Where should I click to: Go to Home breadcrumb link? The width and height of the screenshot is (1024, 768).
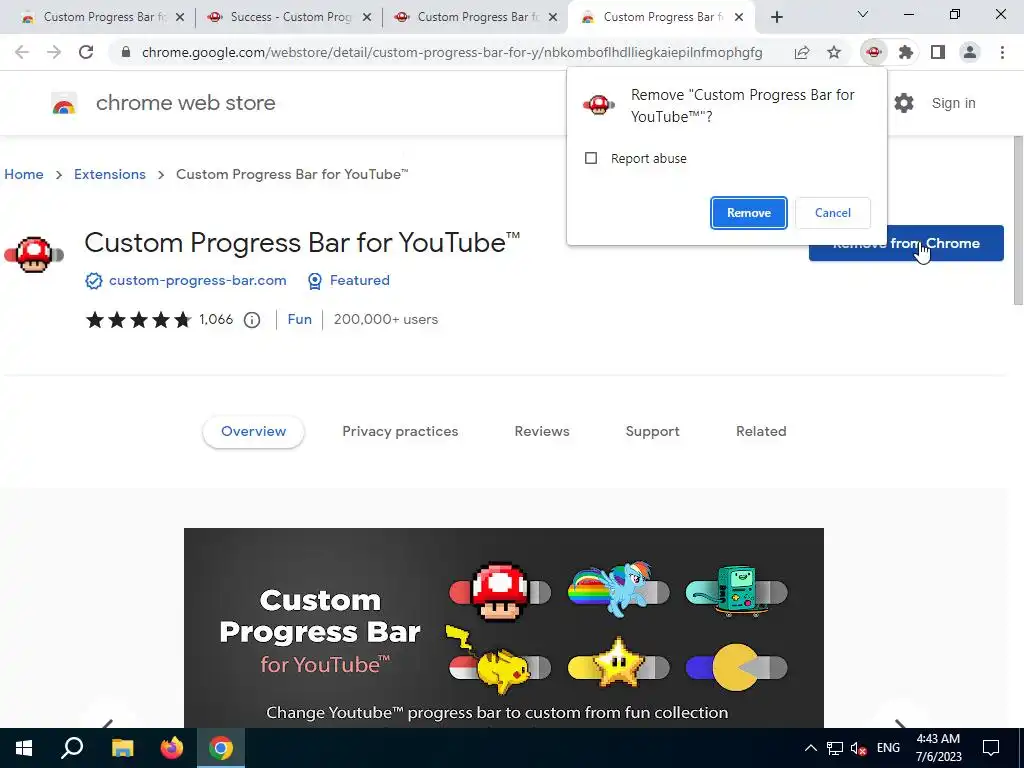[24, 174]
